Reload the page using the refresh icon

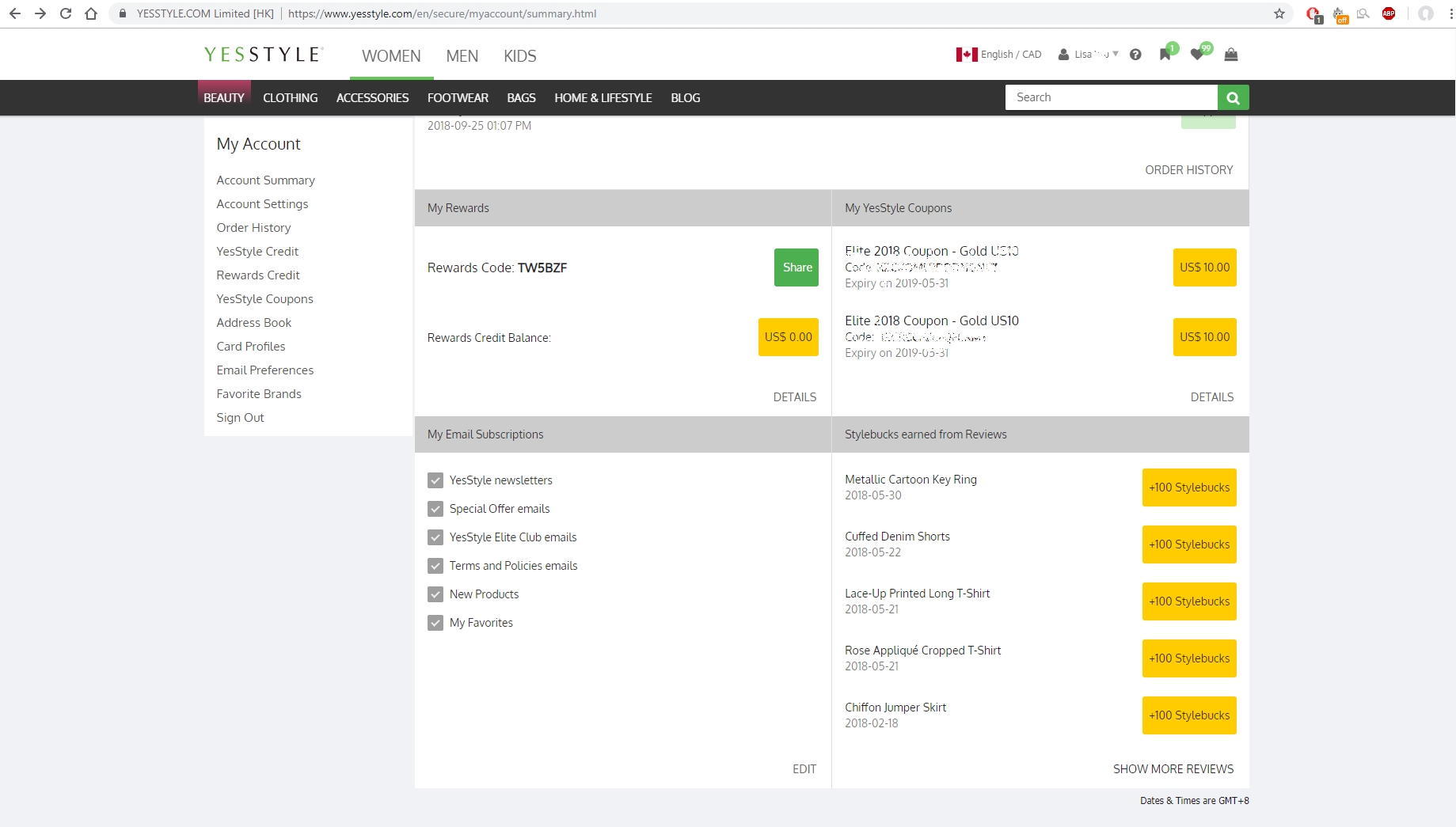click(66, 13)
